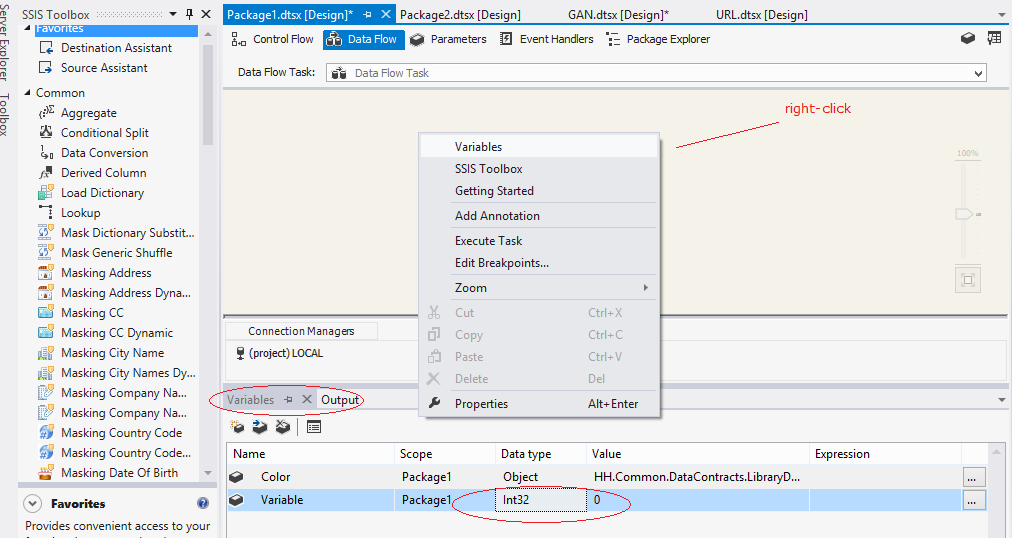
Task: Expand the Zoom submenu in context menu
Action: coord(645,288)
